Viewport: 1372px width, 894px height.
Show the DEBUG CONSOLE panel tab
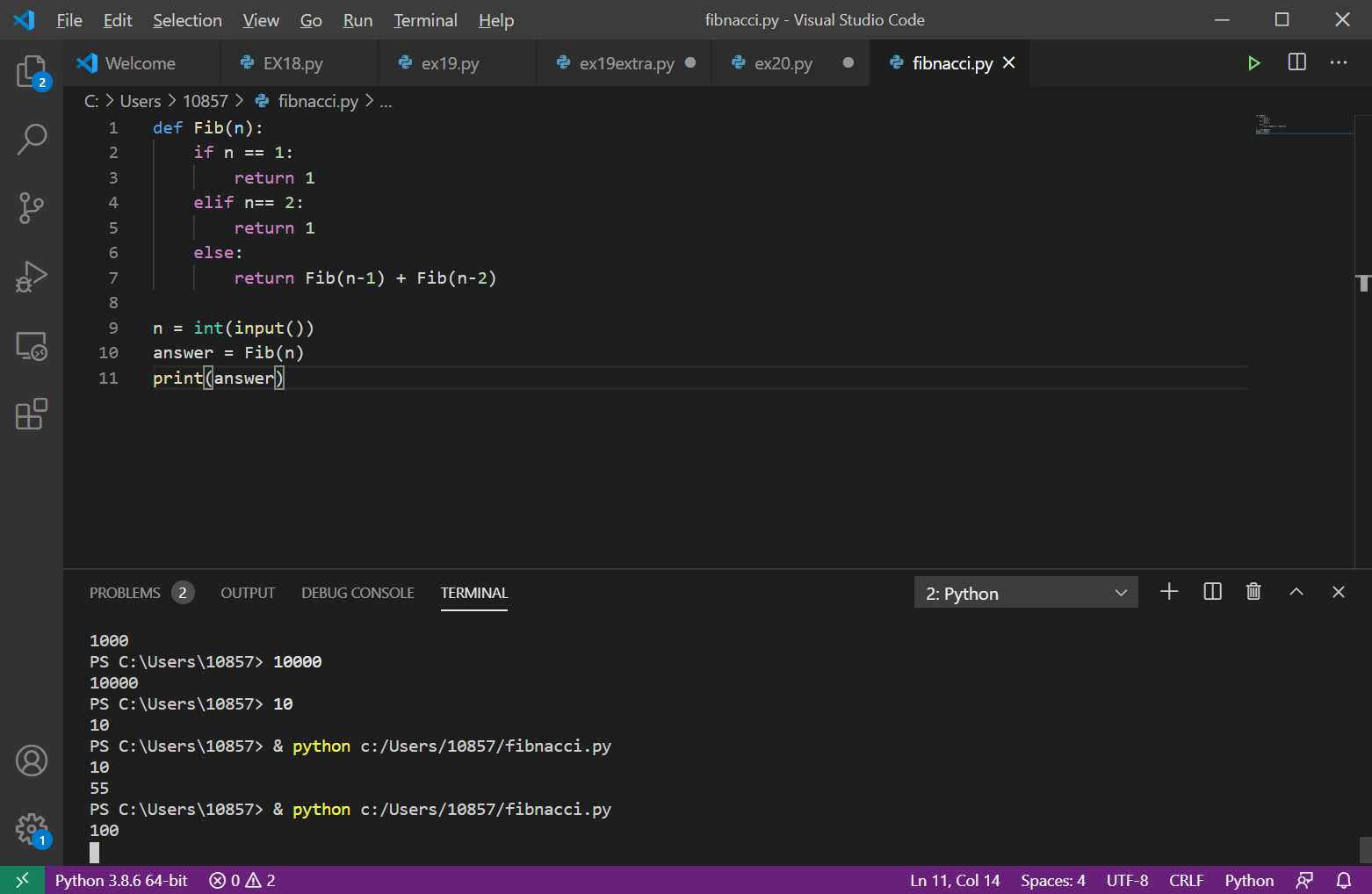point(357,593)
